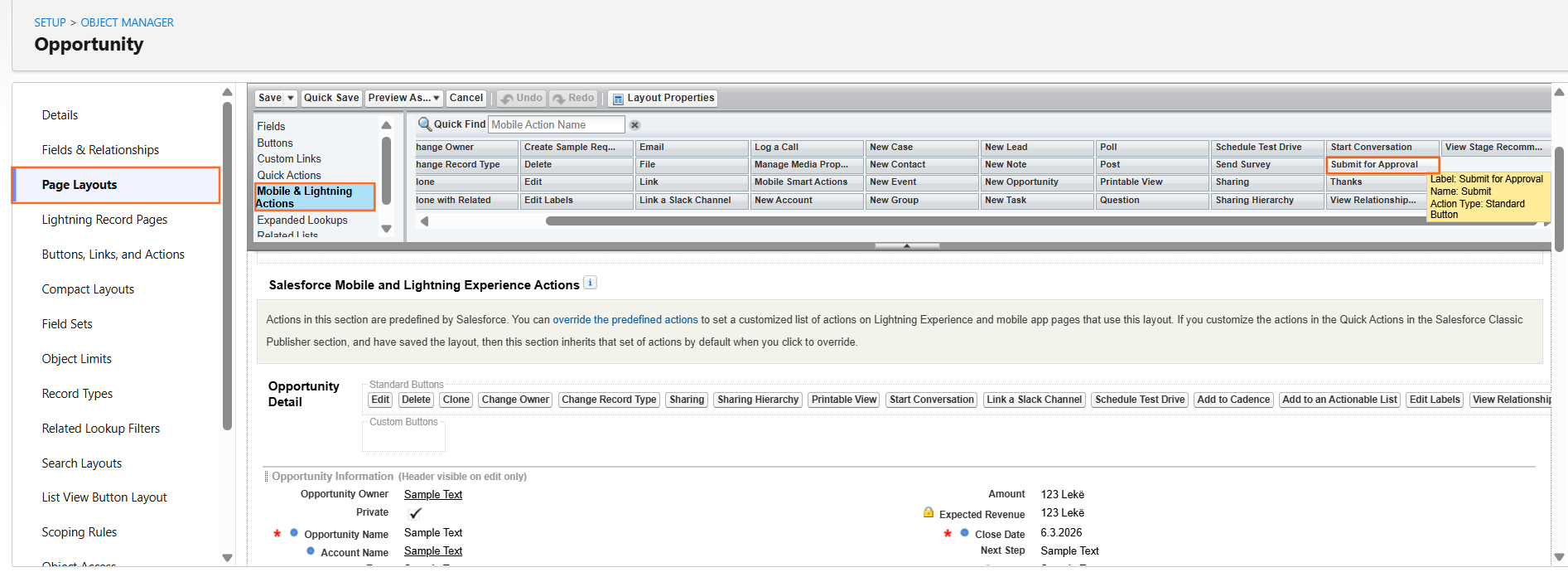Click the Edit standard button
The image size is (1568, 577).
tap(380, 400)
